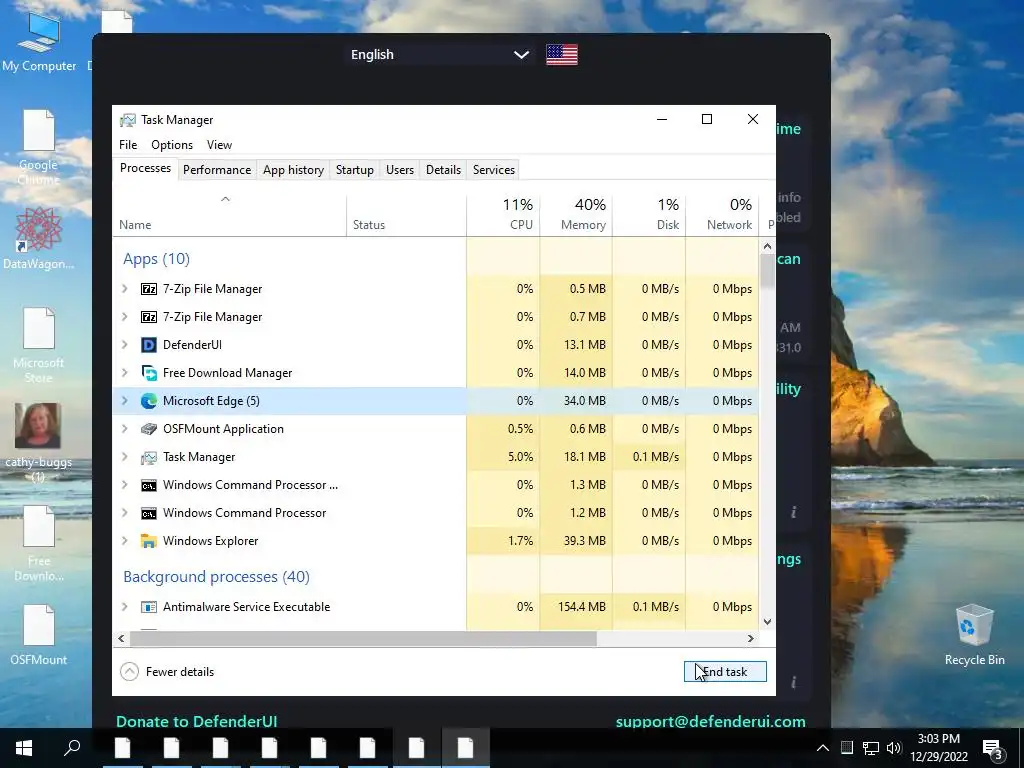Sort by the Memory column header

coord(576,215)
